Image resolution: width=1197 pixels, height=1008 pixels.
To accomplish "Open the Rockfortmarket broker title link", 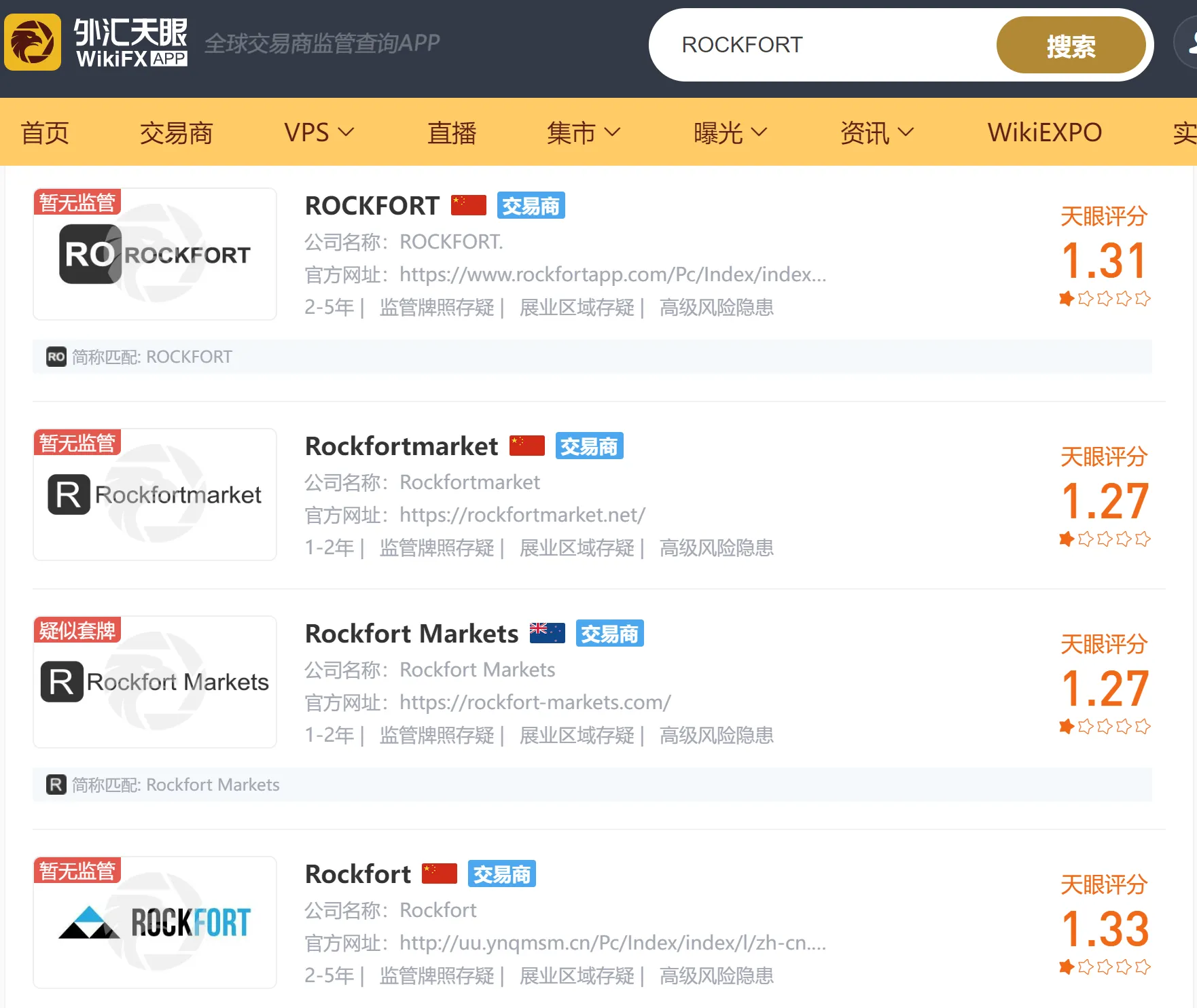I will point(401,446).
